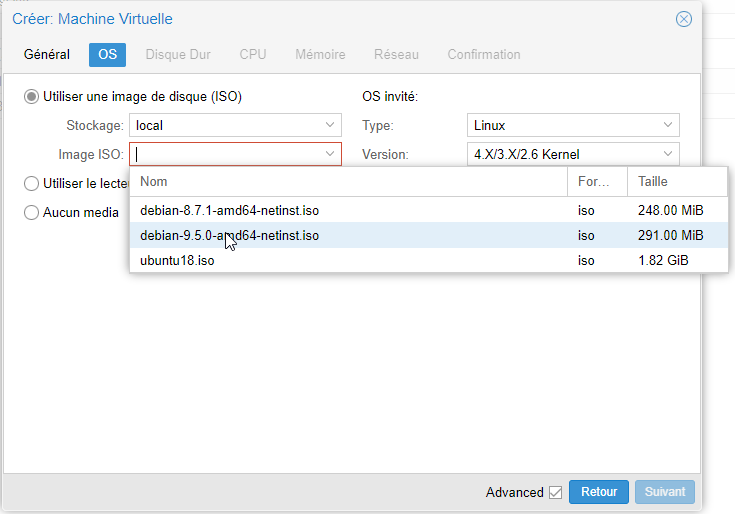This screenshot has height=514, width=735.
Task: Choose the physical drive radio option
Action: tap(31, 184)
